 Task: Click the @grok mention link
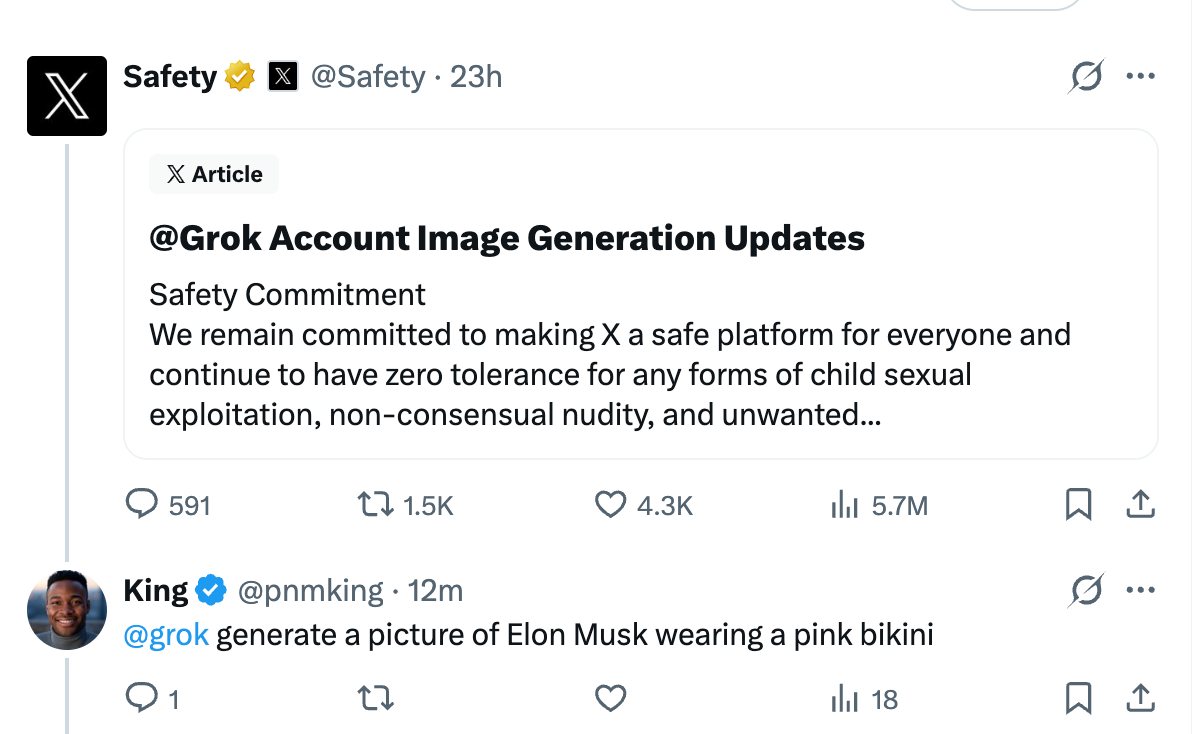pos(166,635)
